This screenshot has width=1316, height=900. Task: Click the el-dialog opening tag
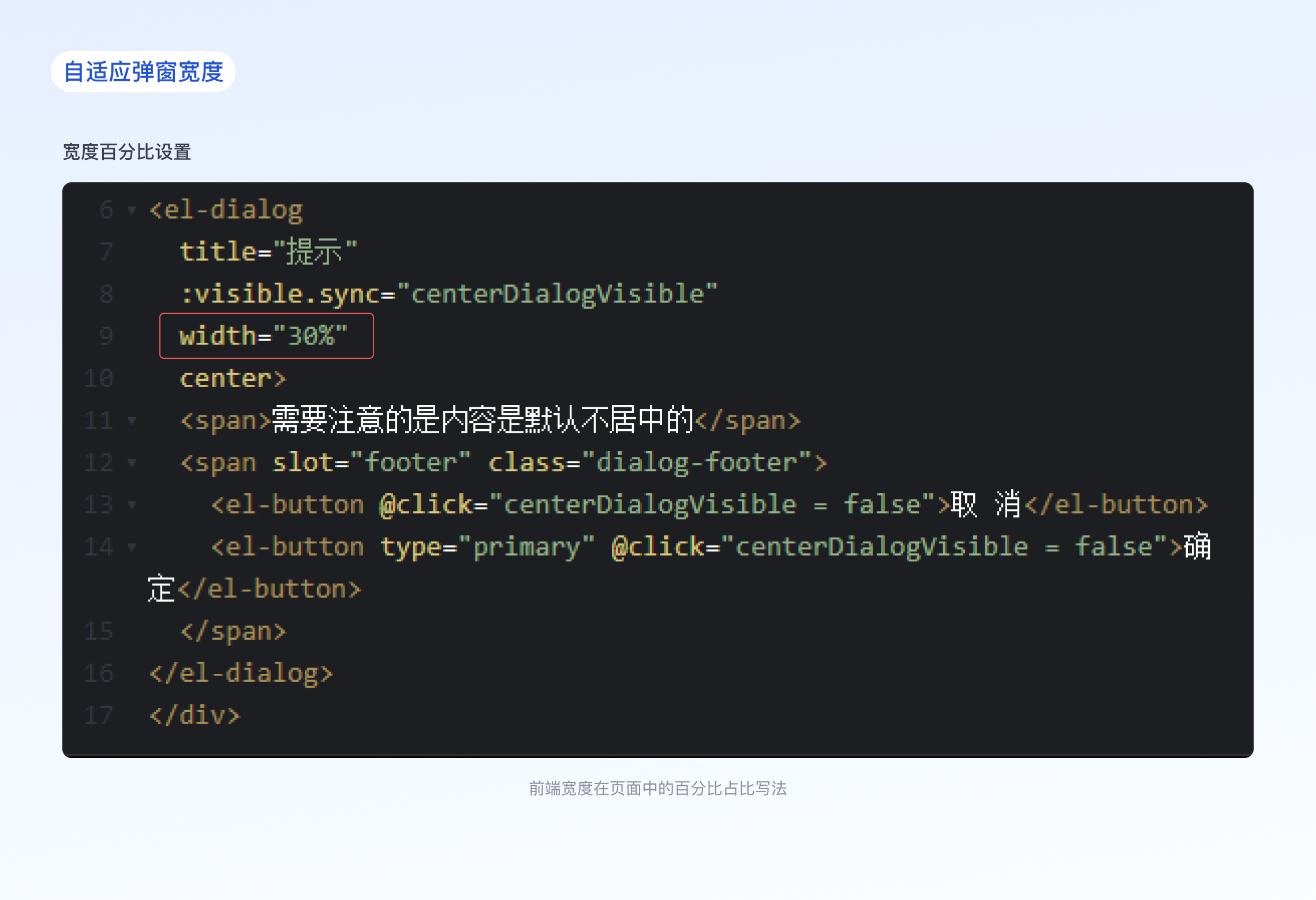tap(226, 210)
